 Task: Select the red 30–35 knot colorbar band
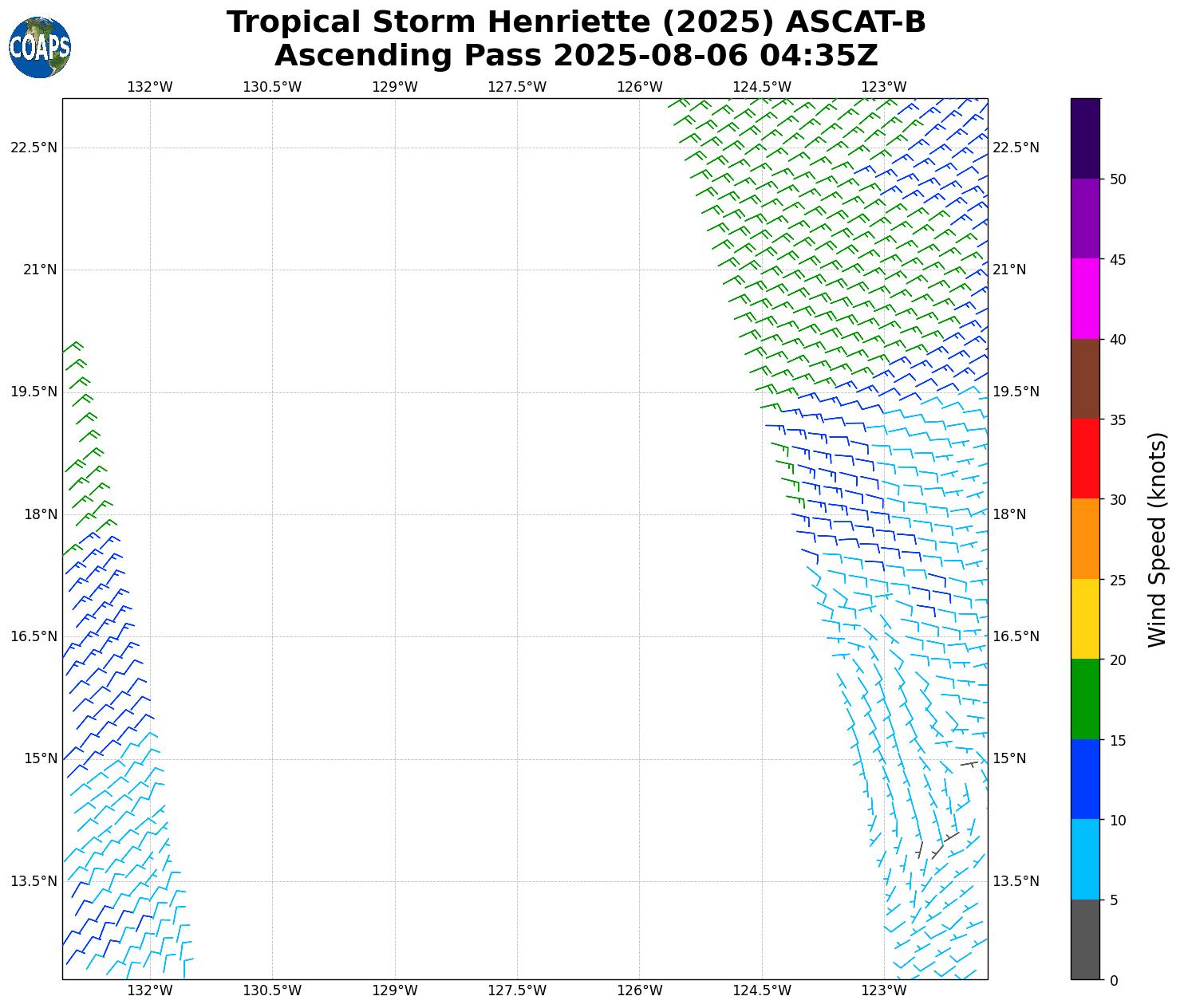[x=1085, y=459]
